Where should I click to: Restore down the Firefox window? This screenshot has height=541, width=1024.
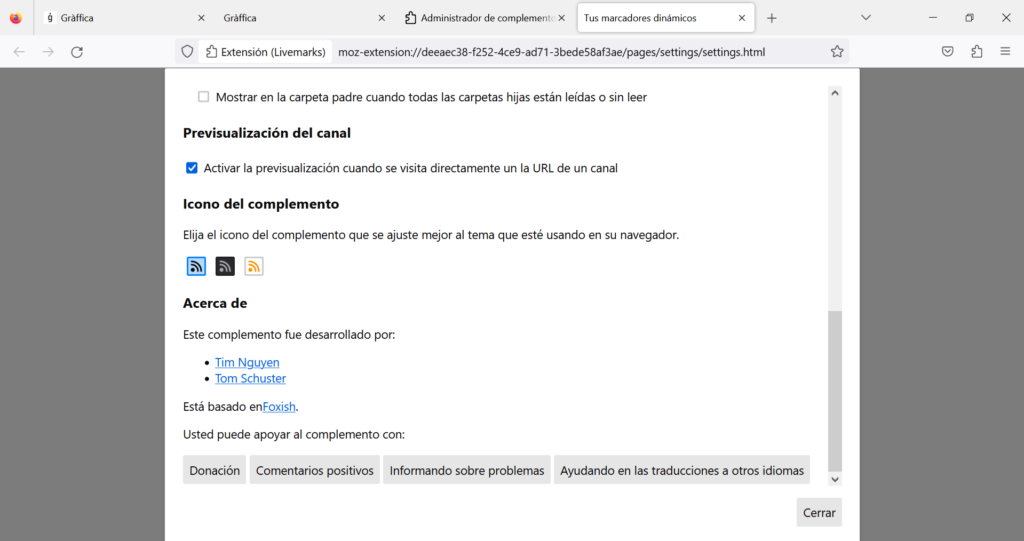coord(969,18)
